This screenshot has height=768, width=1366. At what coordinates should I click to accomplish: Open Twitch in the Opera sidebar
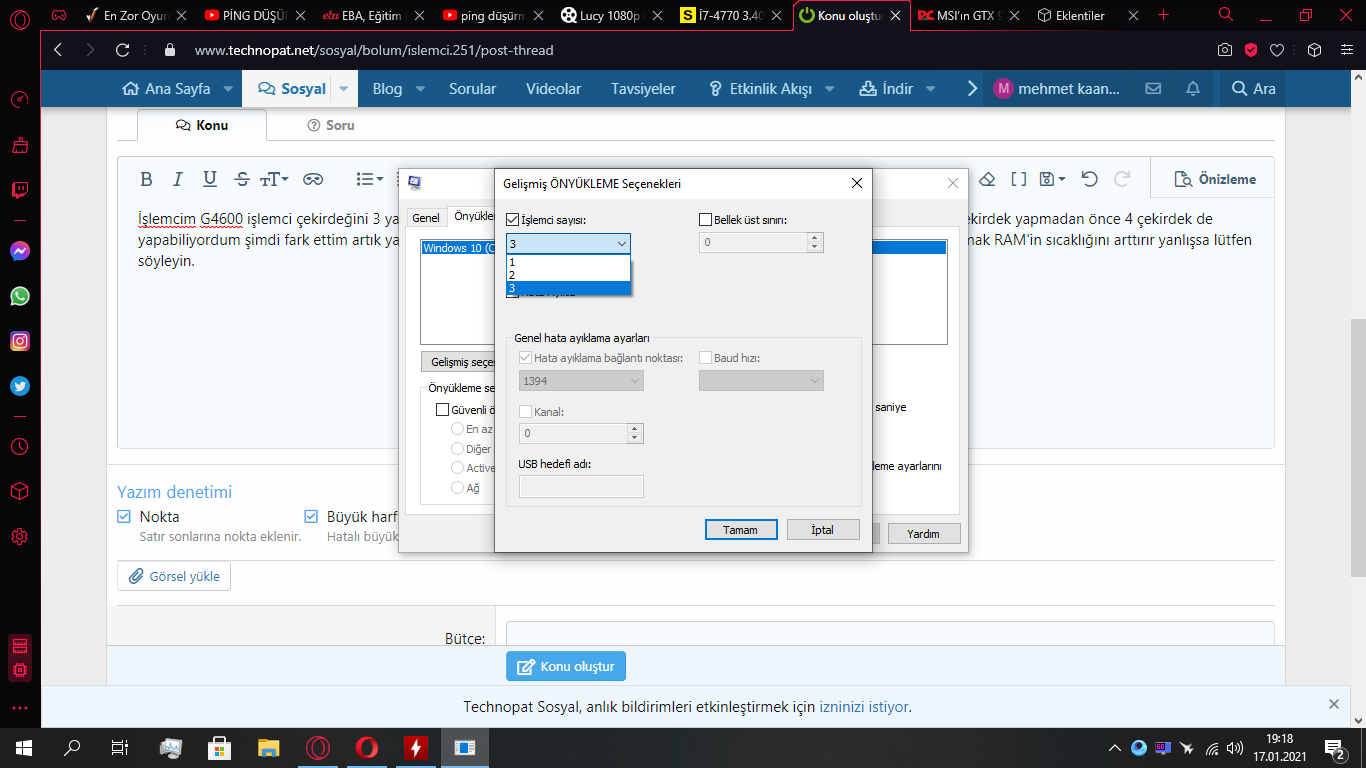(19, 190)
